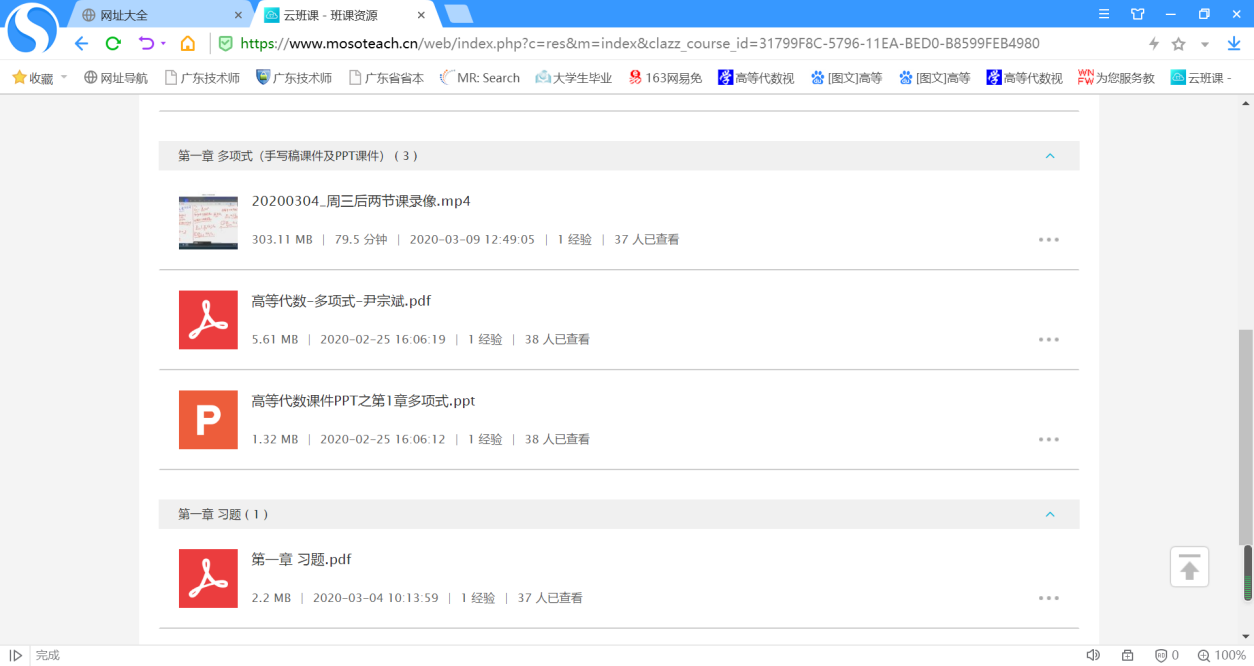Open the browser hamburger menu

coord(1104,14)
